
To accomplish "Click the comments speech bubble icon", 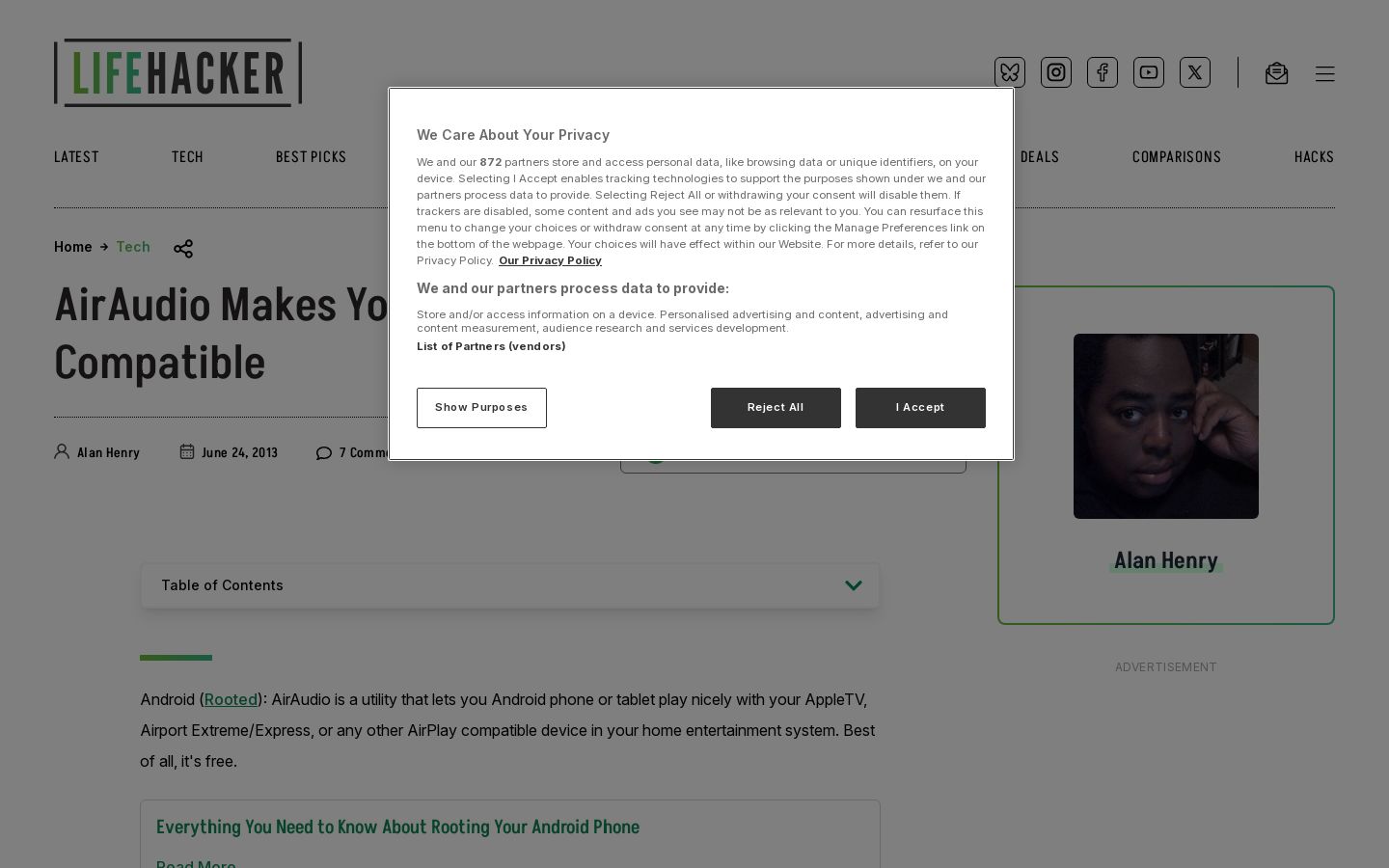I will pos(324,452).
